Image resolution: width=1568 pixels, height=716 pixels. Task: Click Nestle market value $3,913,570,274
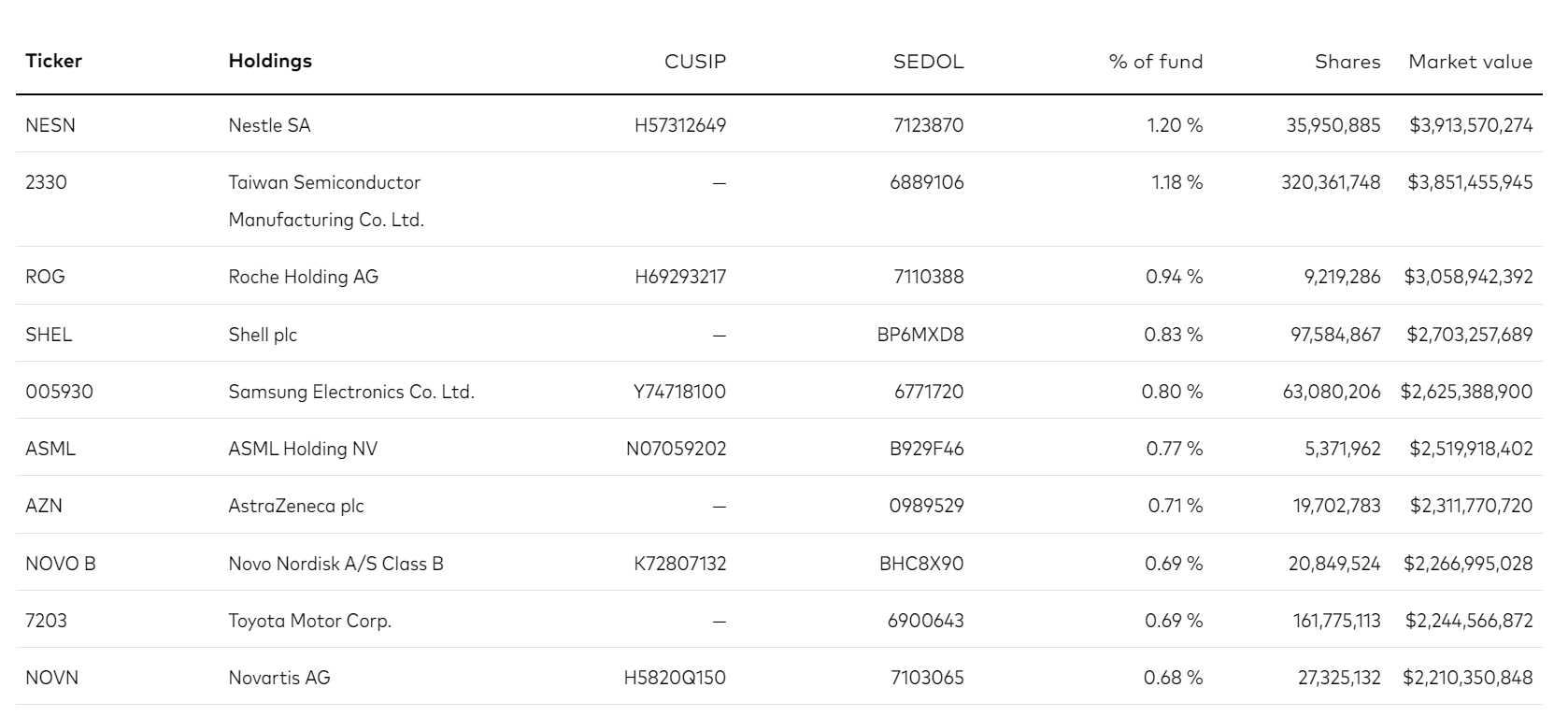click(x=1471, y=125)
